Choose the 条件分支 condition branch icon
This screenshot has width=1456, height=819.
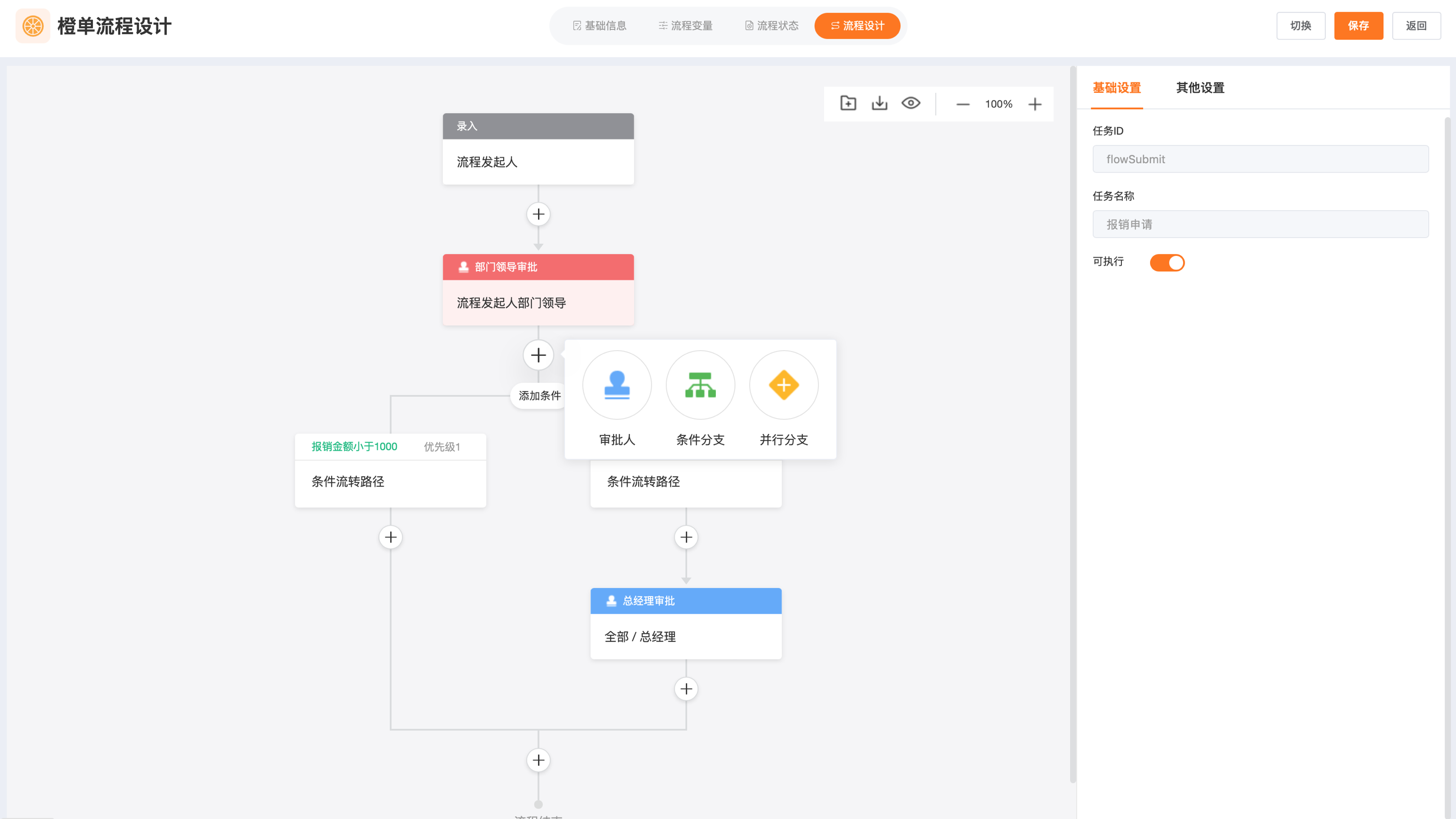coord(700,385)
